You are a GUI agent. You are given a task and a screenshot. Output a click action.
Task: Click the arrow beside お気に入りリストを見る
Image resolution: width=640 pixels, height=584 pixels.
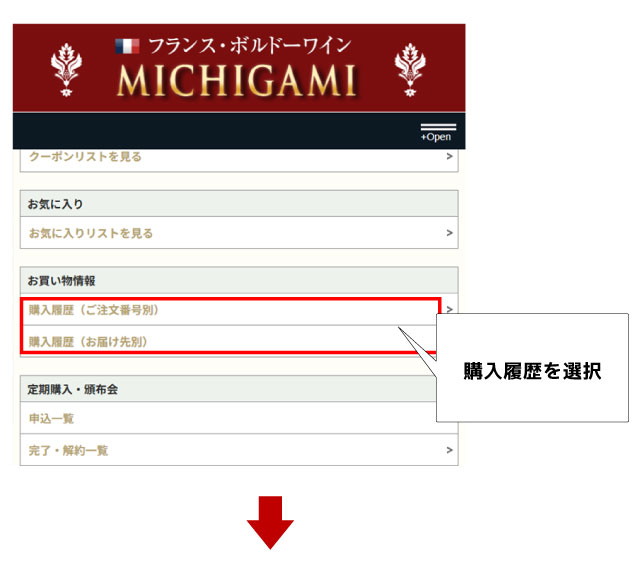pos(449,233)
